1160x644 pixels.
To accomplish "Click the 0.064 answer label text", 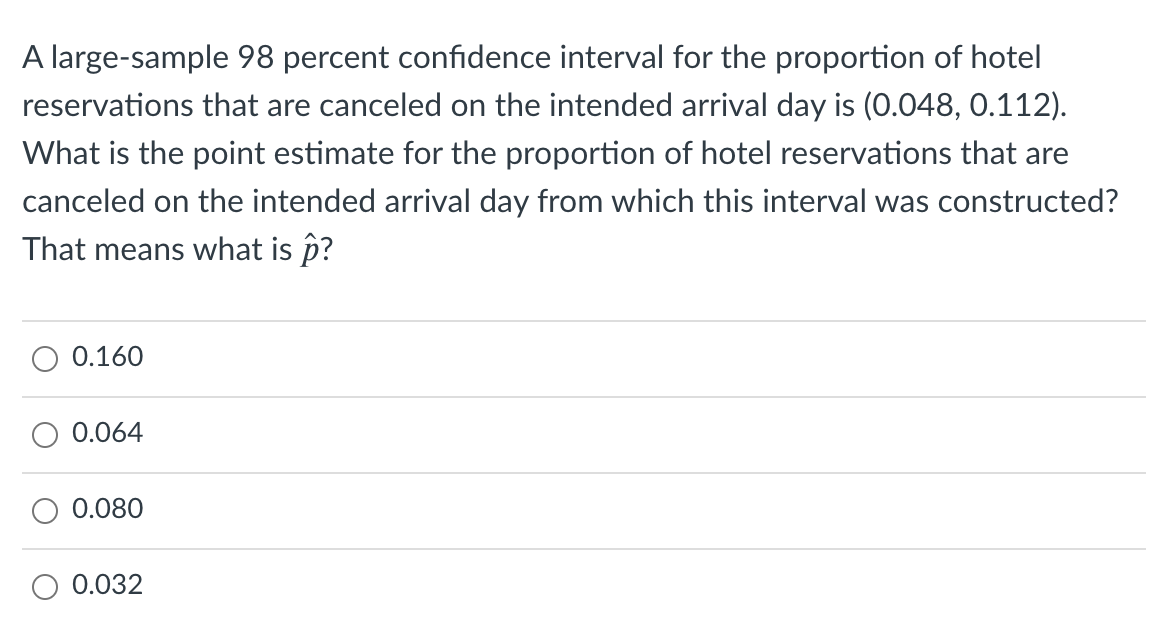I will [x=108, y=433].
